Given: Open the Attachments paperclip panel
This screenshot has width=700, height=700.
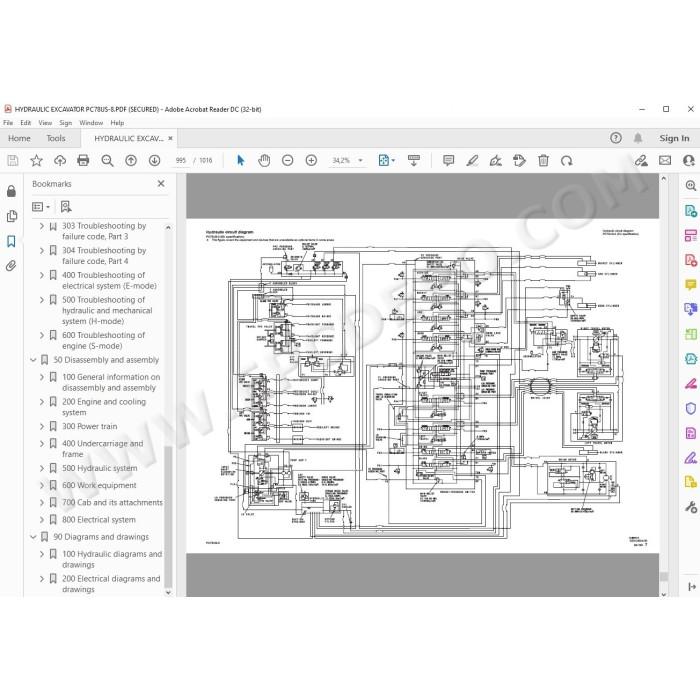Looking at the screenshot, I should [x=11, y=266].
